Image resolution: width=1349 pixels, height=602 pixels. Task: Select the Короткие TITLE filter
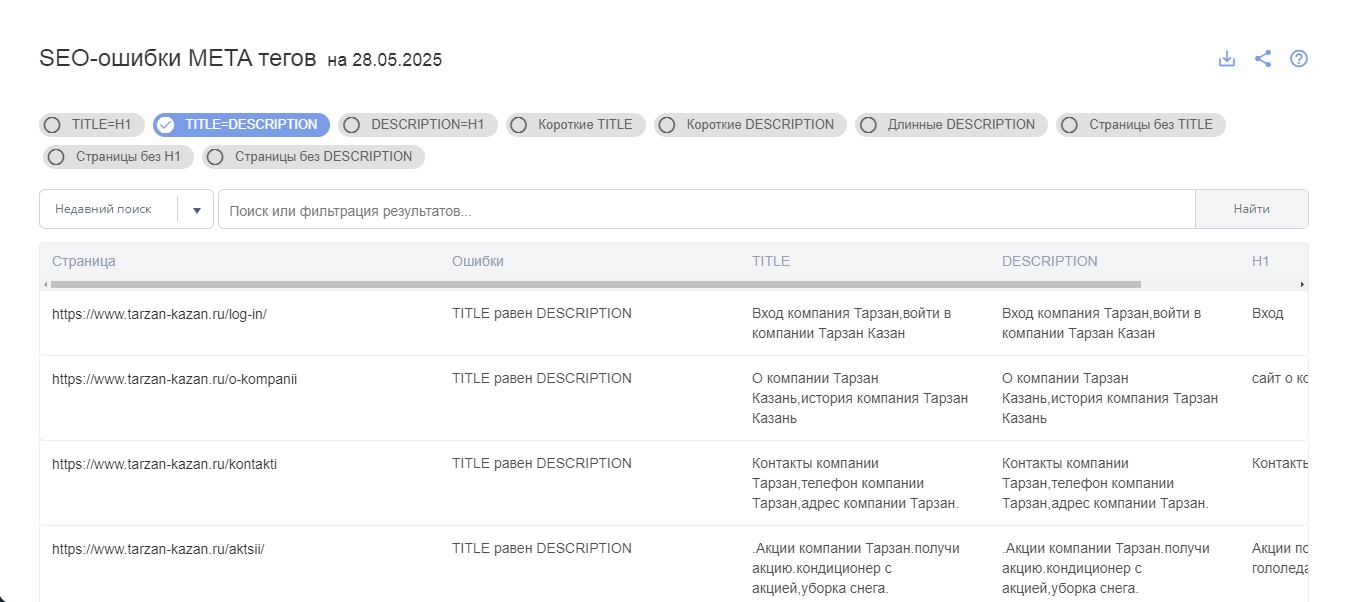576,125
